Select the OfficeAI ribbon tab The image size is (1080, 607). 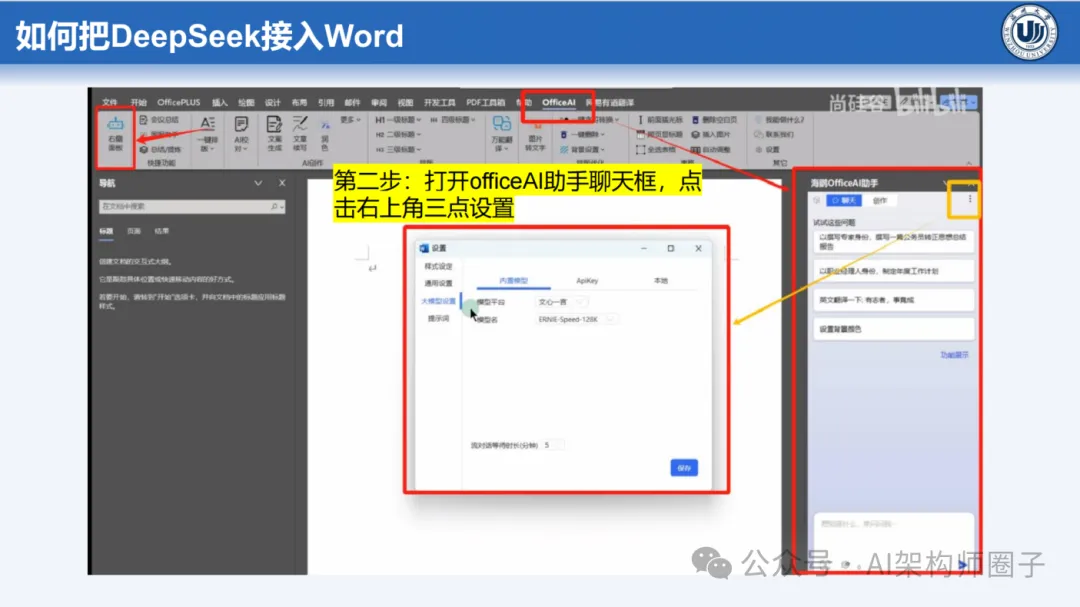pos(559,102)
